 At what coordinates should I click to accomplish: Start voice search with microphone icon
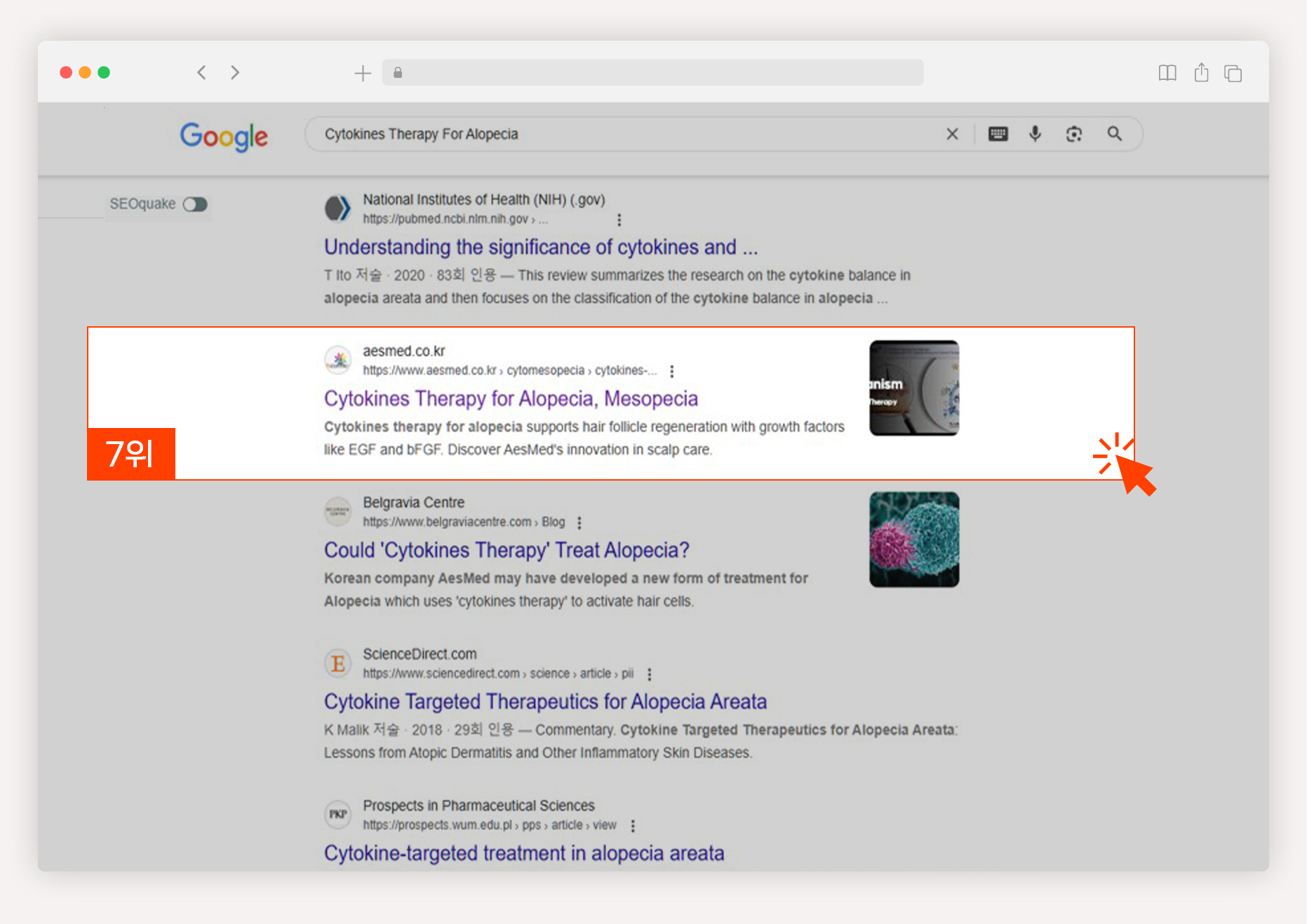[x=1035, y=133]
